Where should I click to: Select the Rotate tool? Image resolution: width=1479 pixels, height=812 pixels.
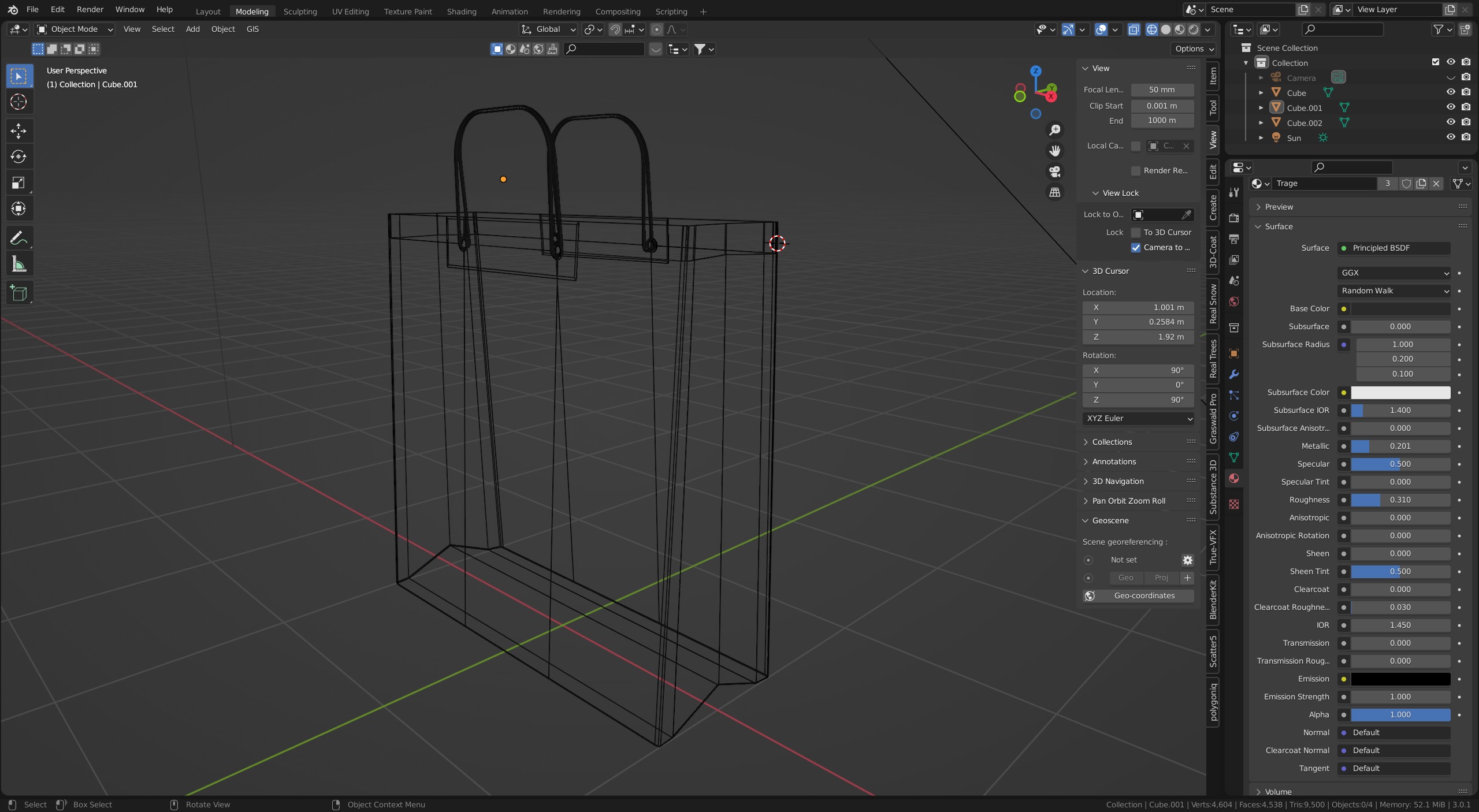(18, 157)
